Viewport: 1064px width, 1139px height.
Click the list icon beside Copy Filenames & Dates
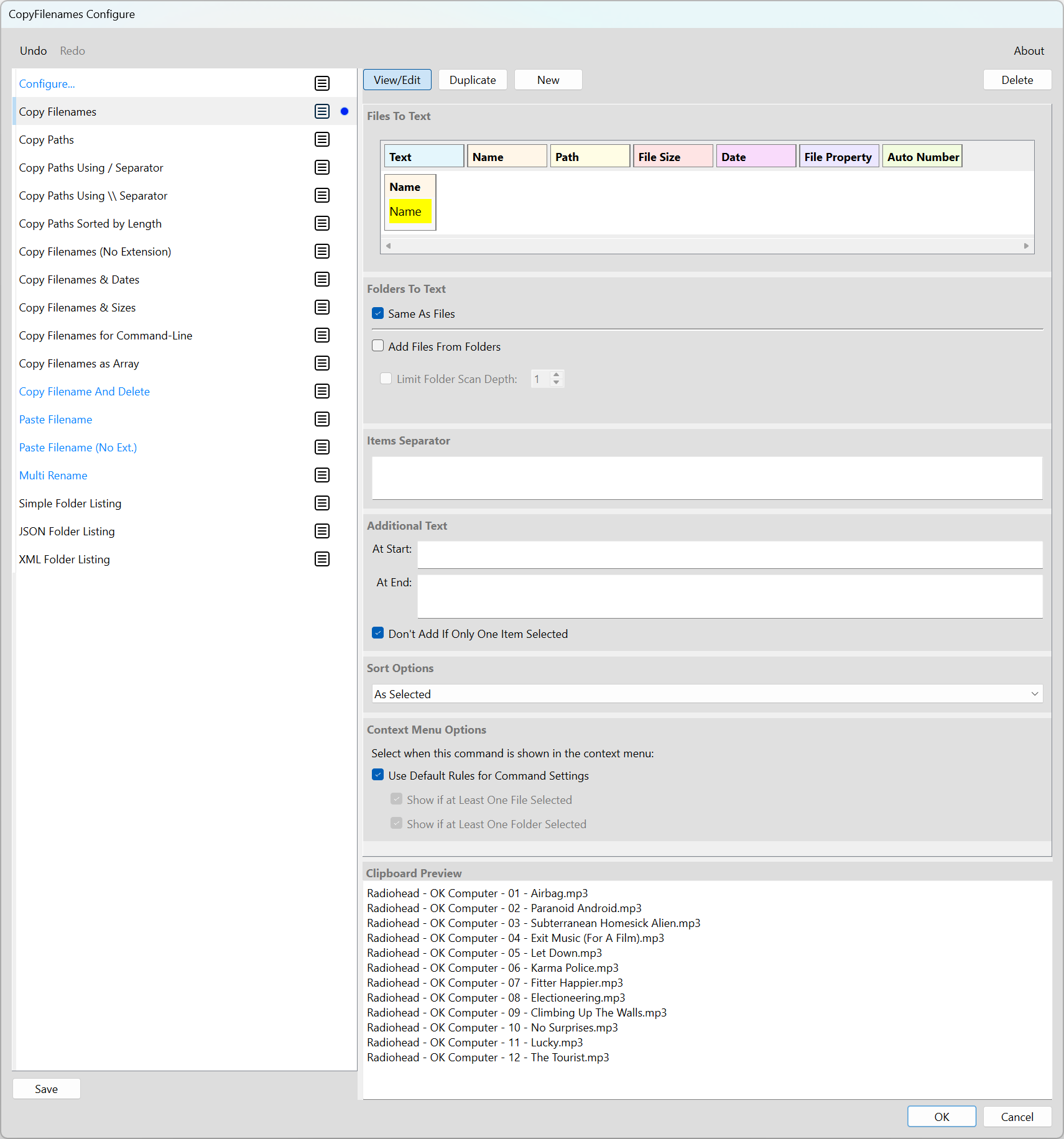322,279
